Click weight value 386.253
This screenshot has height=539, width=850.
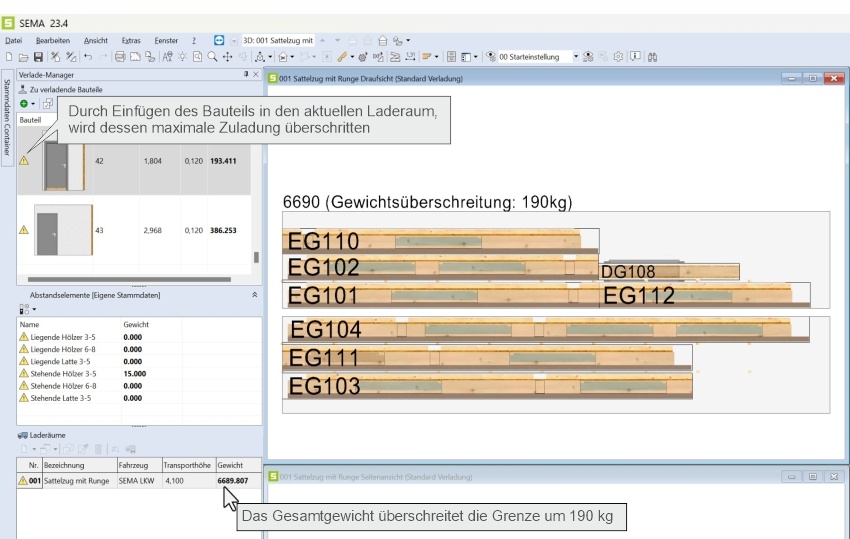(x=223, y=230)
